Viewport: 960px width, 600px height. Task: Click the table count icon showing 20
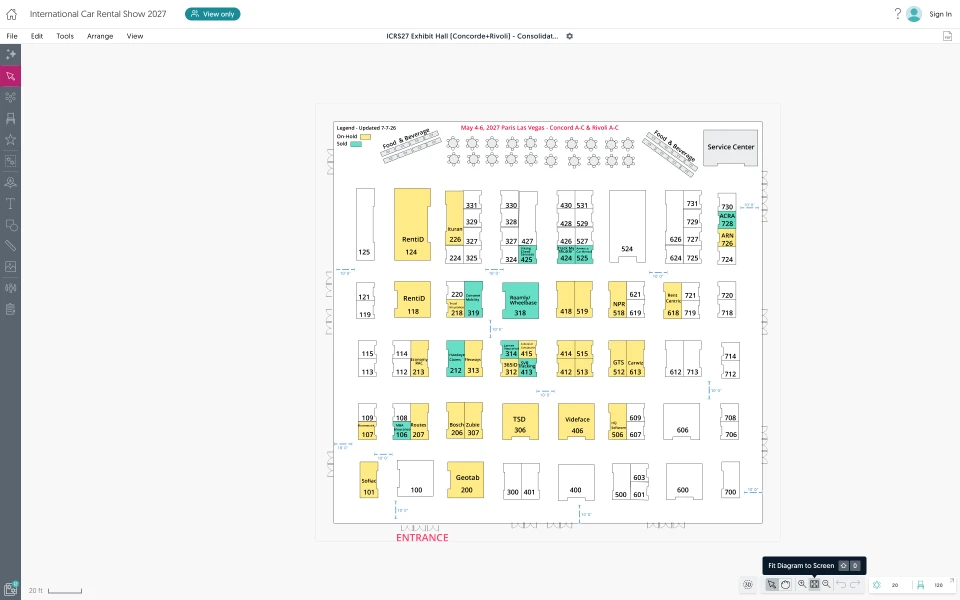pos(877,585)
